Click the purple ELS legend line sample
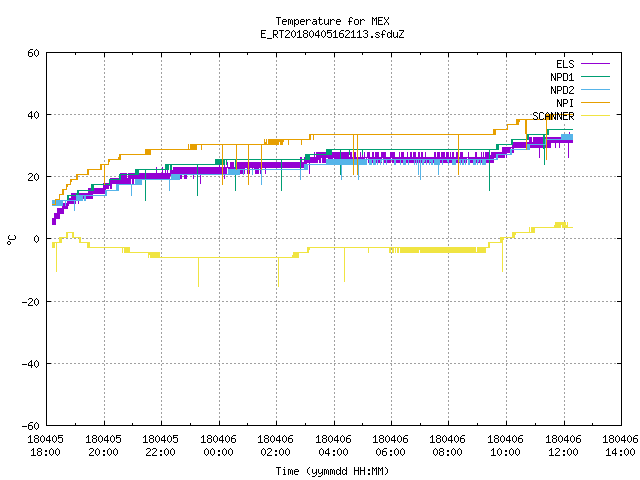Image resolution: width=640 pixels, height=480 pixels. 595,64
